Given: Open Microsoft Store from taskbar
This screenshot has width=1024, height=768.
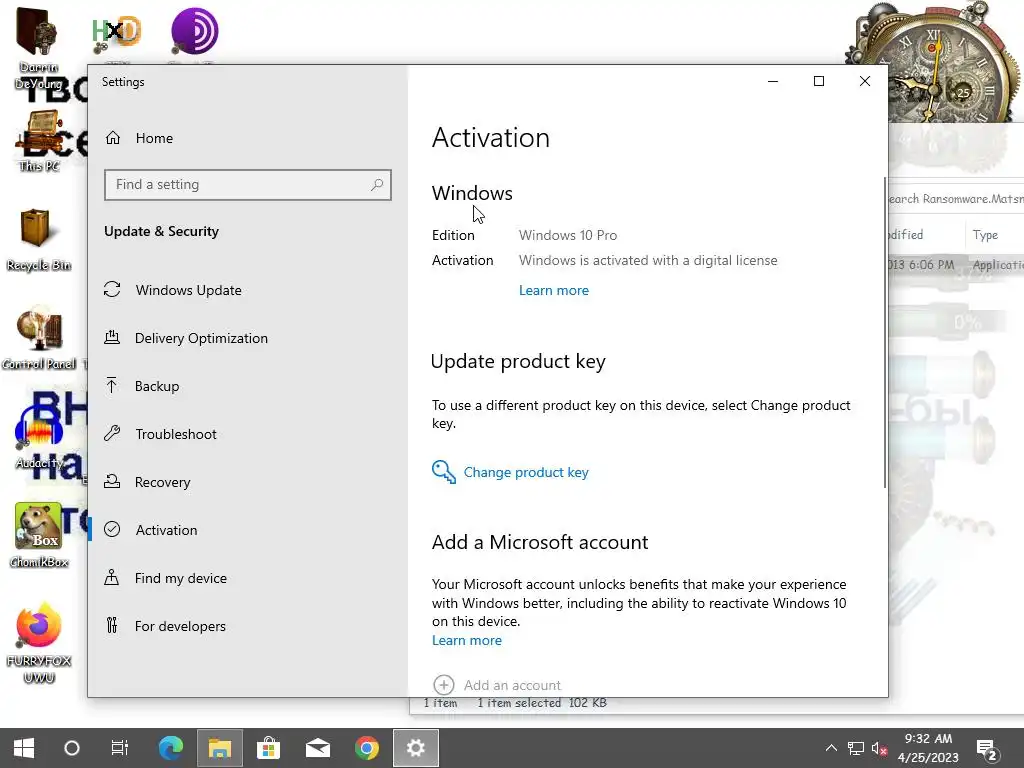Looking at the screenshot, I should pyautogui.click(x=268, y=748).
